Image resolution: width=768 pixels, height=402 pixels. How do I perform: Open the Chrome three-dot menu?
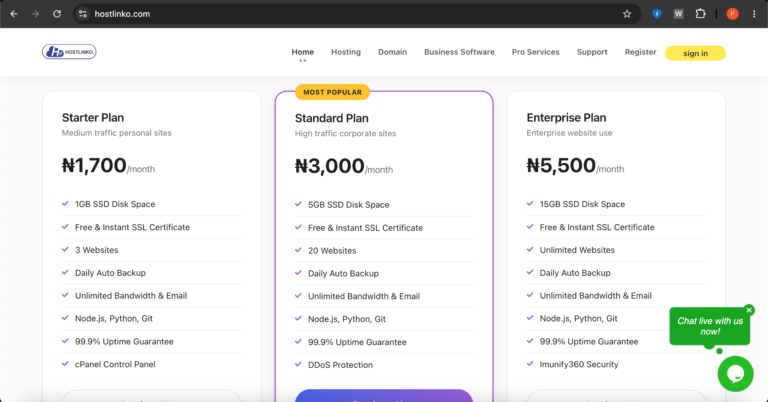[x=754, y=14]
